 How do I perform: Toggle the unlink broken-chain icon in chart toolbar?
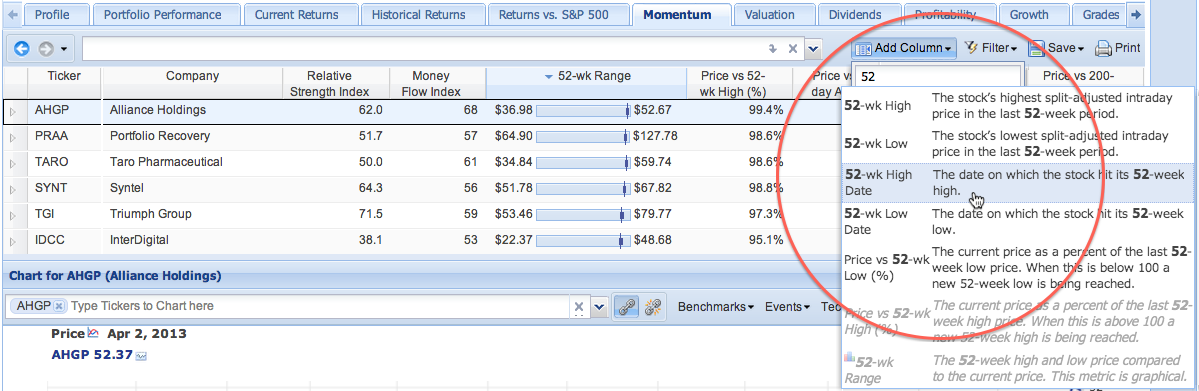click(652, 306)
